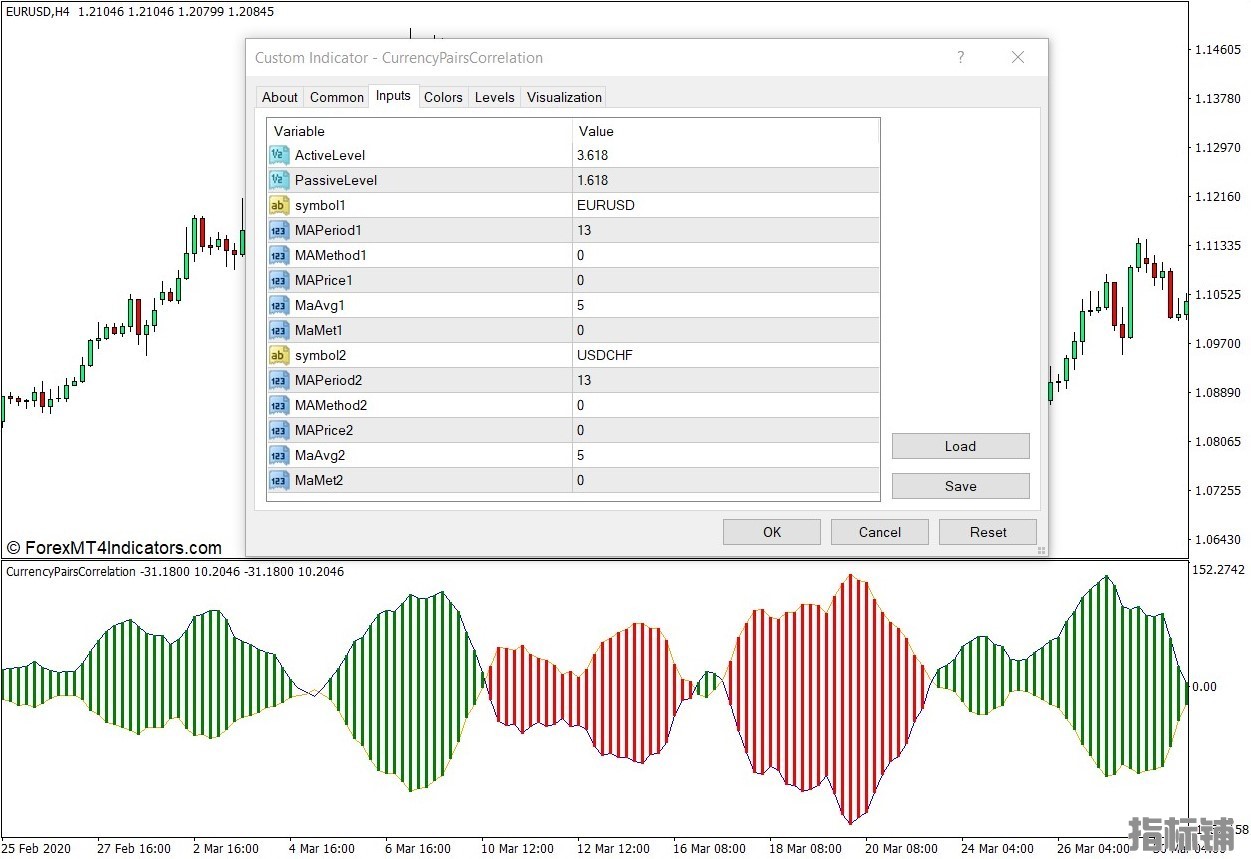Click the MaMet2 integer type icon

click(x=279, y=480)
